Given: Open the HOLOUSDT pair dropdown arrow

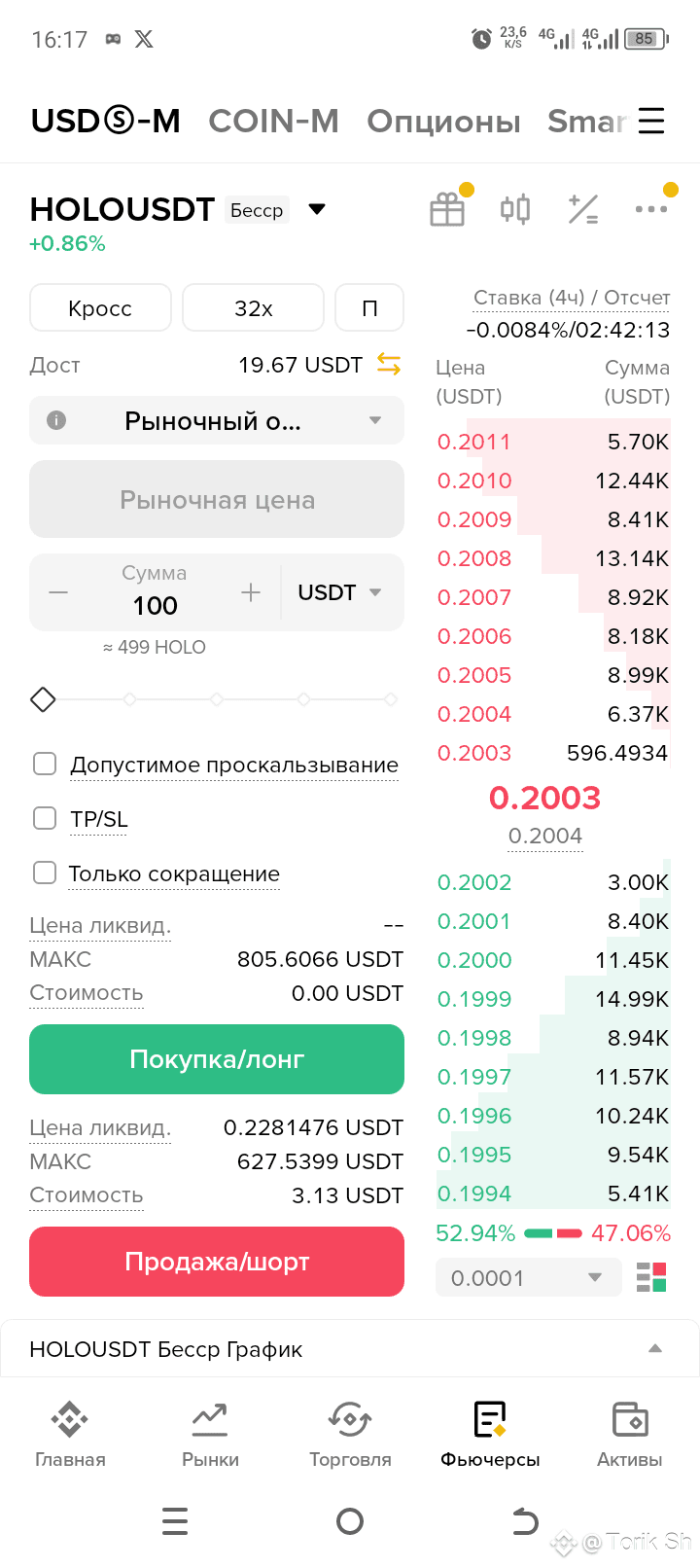Looking at the screenshot, I should [317, 209].
